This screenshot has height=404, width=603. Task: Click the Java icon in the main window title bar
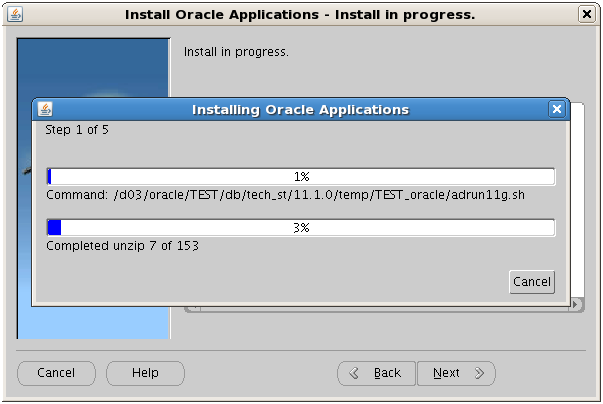pyautogui.click(x=15, y=15)
